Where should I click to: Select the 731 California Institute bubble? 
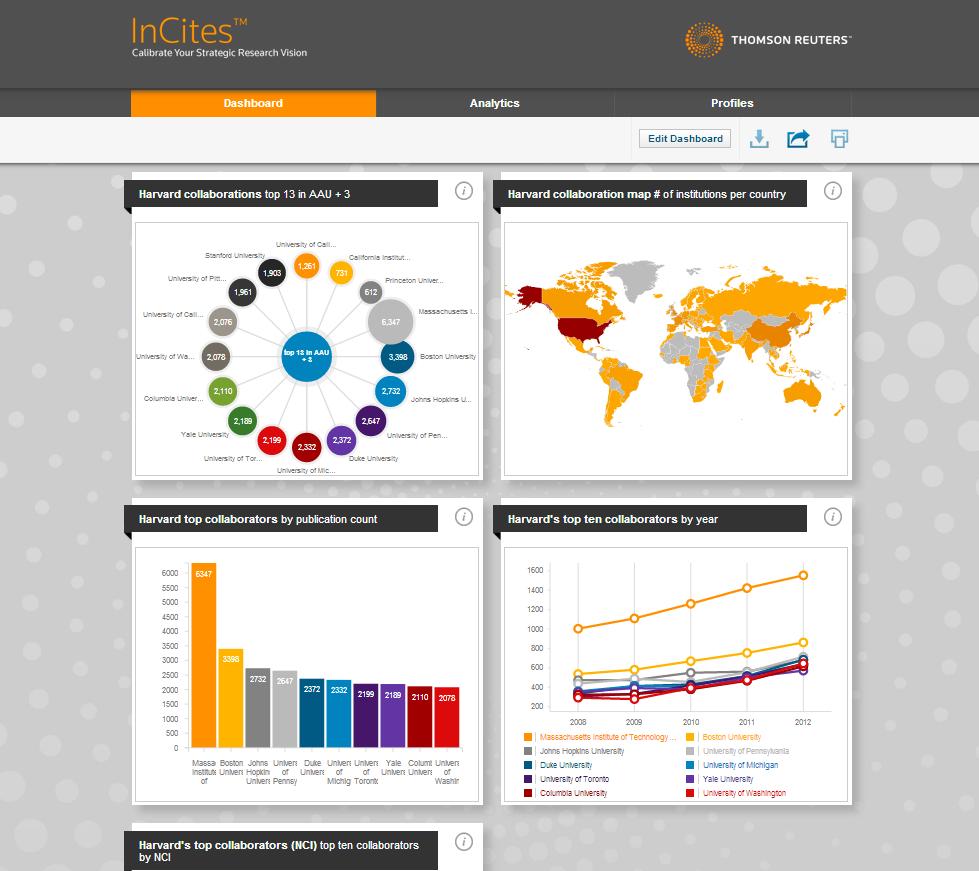342,273
